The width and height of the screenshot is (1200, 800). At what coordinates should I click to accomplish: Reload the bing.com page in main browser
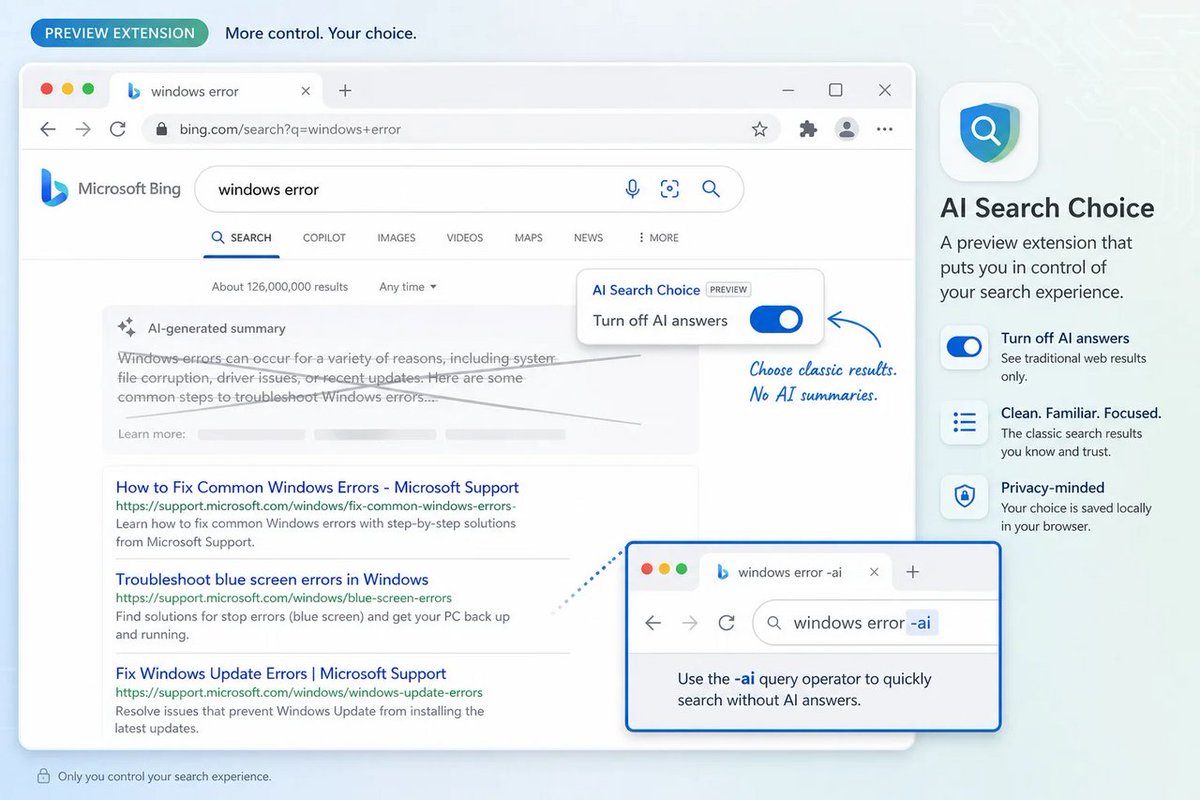point(118,129)
